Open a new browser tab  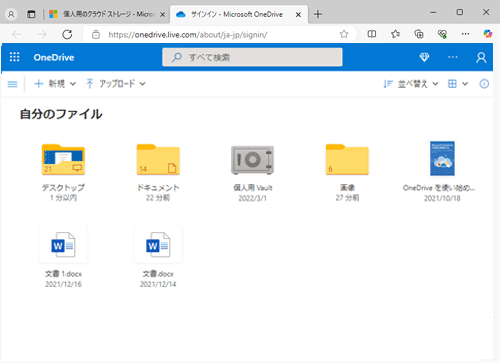[x=318, y=14]
